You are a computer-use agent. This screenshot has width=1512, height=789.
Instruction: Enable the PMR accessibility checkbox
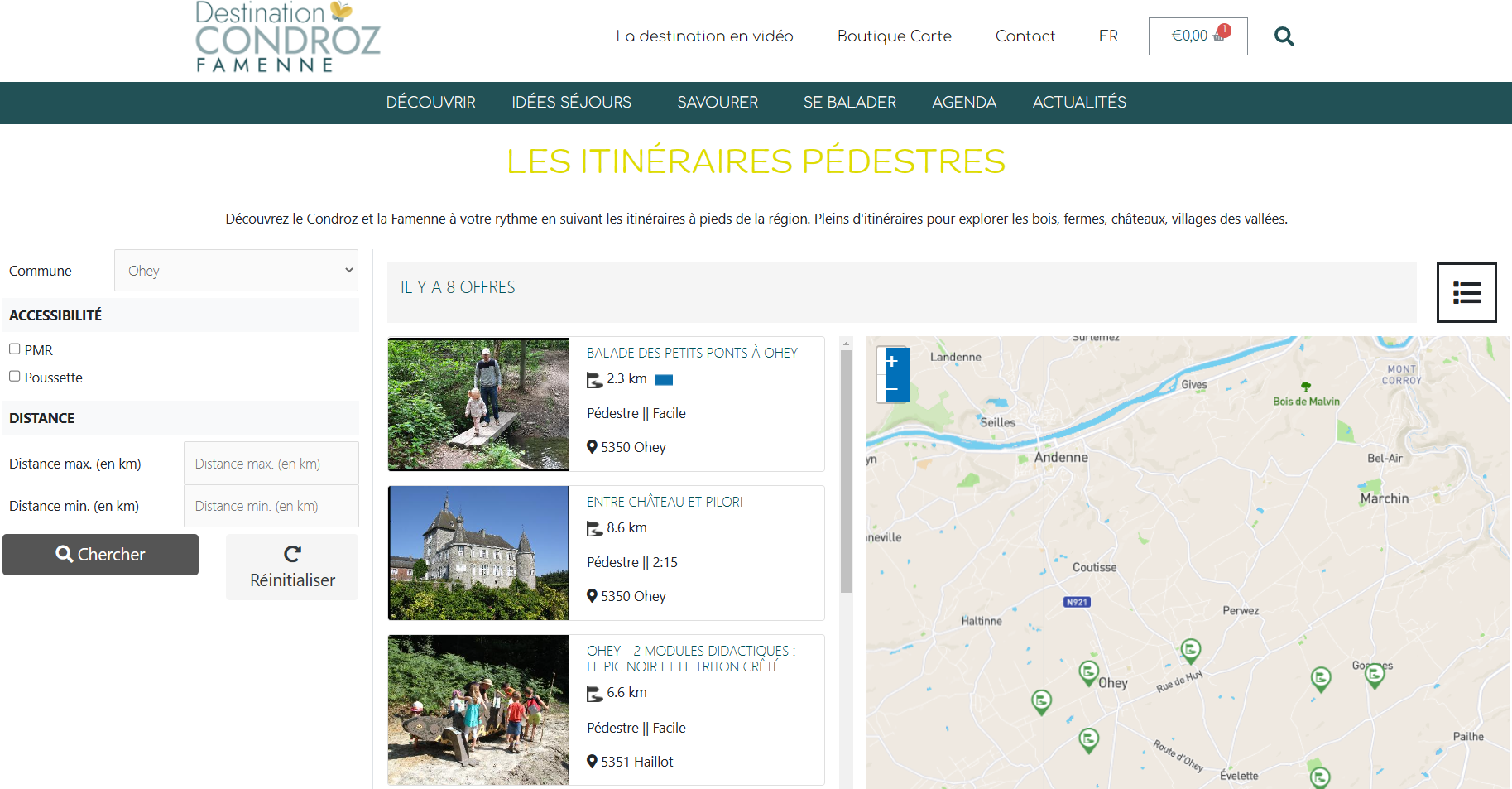(15, 349)
